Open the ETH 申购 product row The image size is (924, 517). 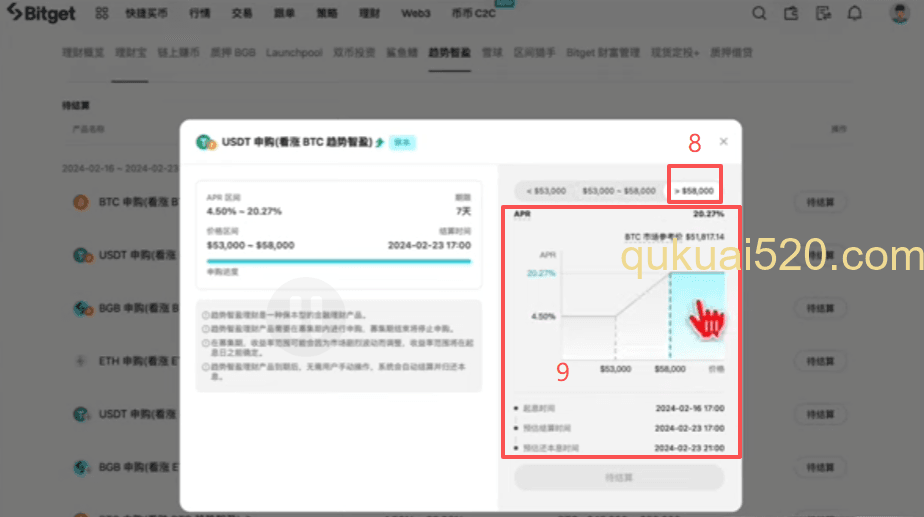pyautogui.click(x=138, y=361)
